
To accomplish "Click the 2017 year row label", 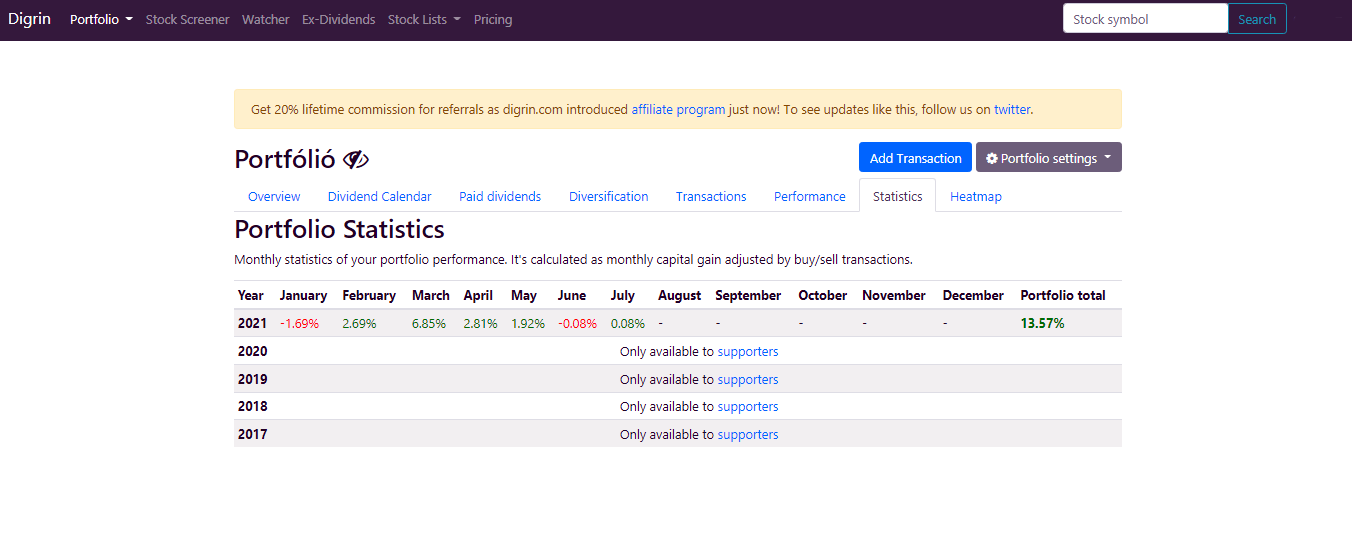I will point(252,434).
